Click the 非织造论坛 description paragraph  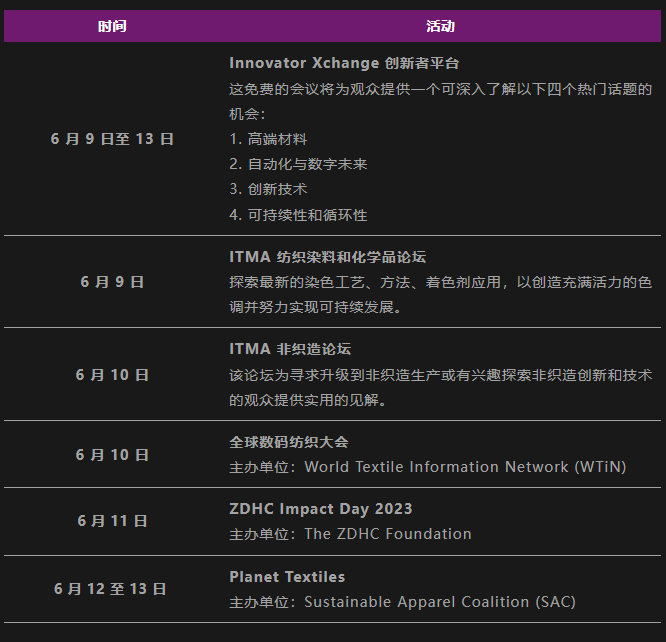(x=440, y=387)
